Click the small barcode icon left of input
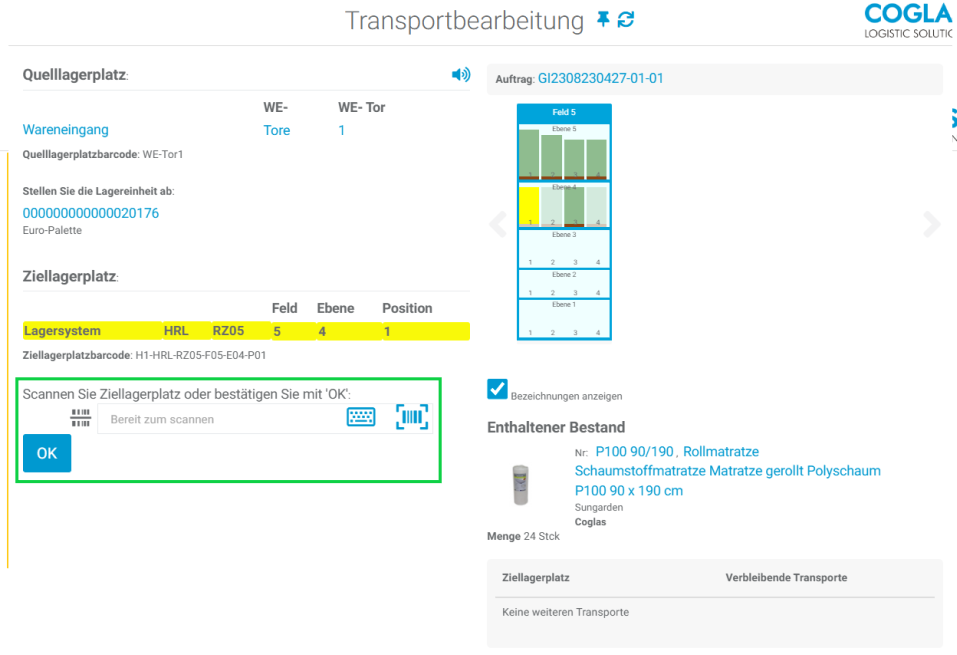957x655 pixels. [x=80, y=418]
